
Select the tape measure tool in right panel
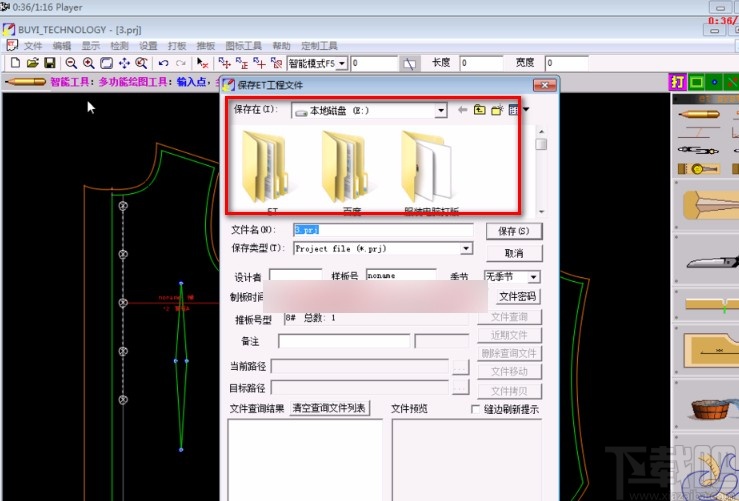coord(698,168)
